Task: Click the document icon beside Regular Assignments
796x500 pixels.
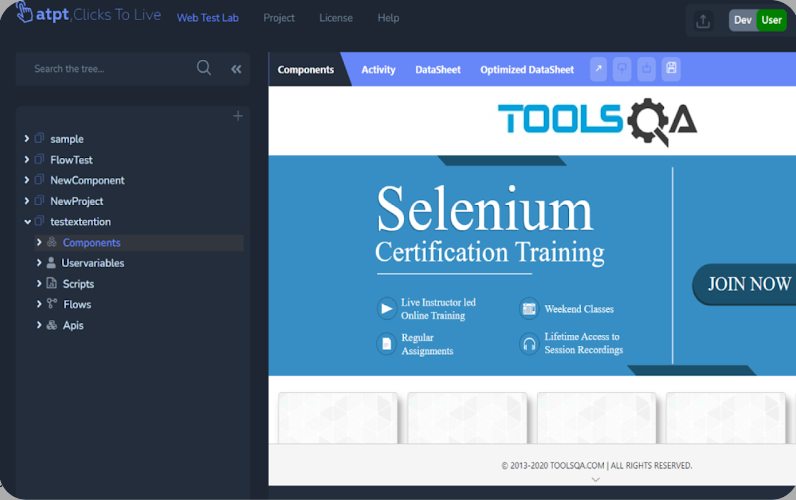Action: [x=386, y=344]
